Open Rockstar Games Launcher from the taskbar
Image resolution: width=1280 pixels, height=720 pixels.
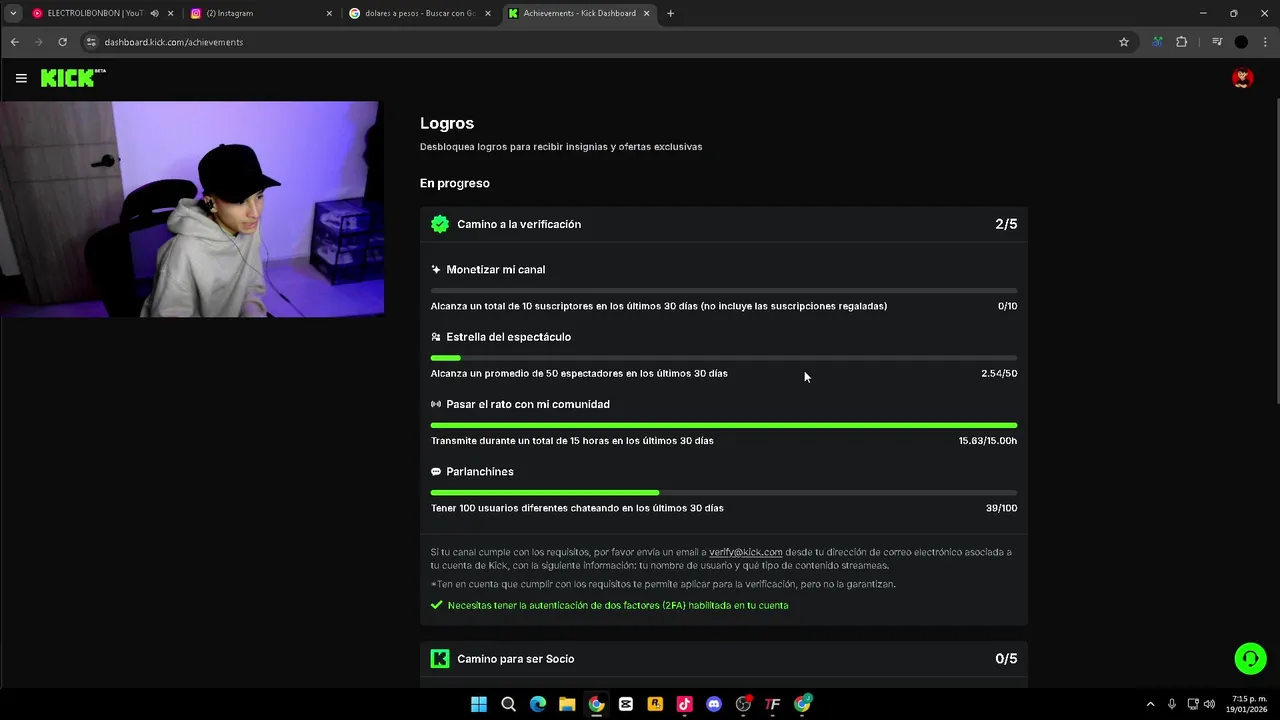(x=655, y=704)
